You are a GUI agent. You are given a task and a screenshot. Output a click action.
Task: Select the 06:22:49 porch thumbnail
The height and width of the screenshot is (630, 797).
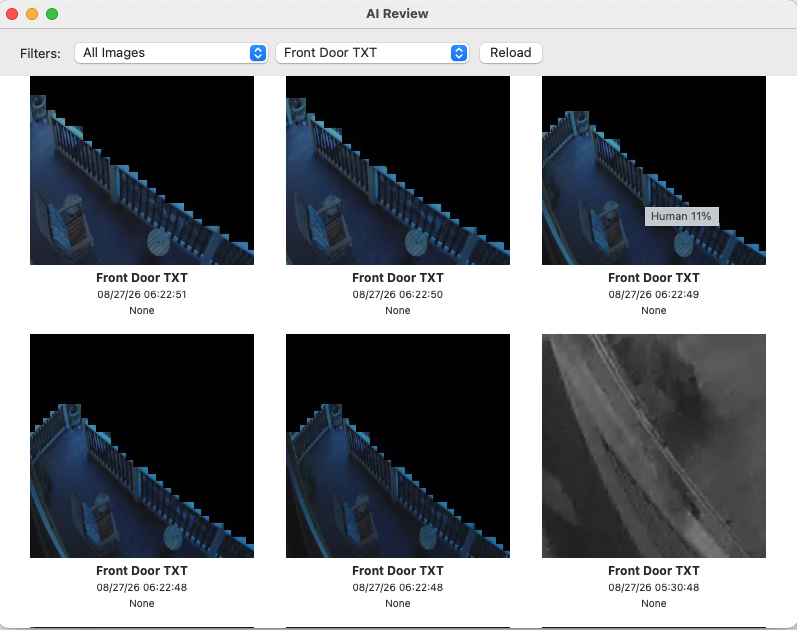pos(654,170)
